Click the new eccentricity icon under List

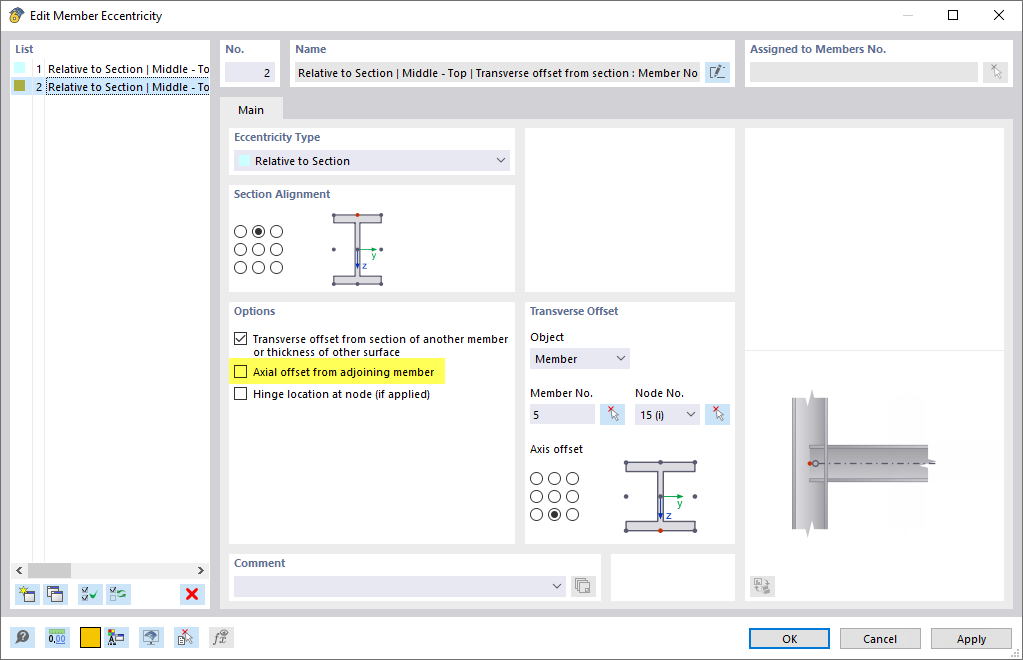click(x=27, y=594)
